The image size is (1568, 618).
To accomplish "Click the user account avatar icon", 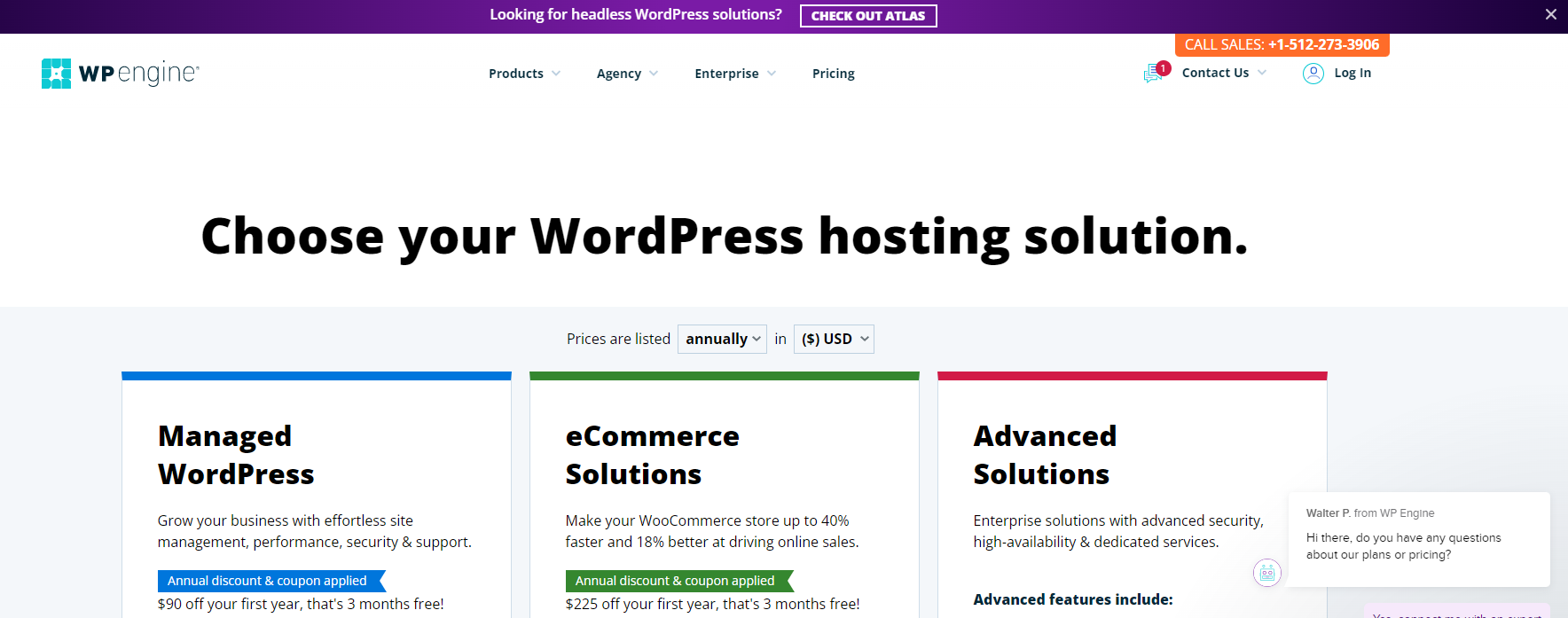I will tap(1313, 73).
